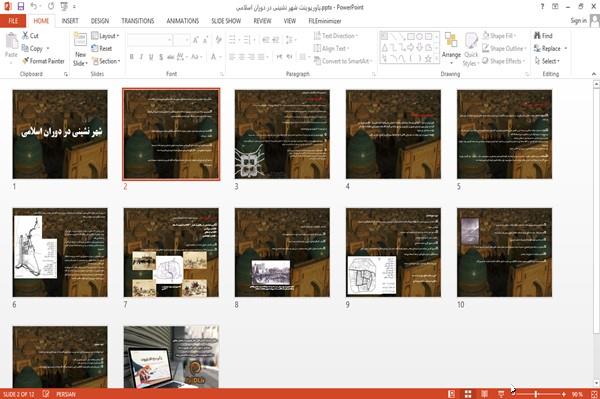The height and width of the screenshot is (399, 600).
Task: Insert a New Slide
Action: coord(80,49)
